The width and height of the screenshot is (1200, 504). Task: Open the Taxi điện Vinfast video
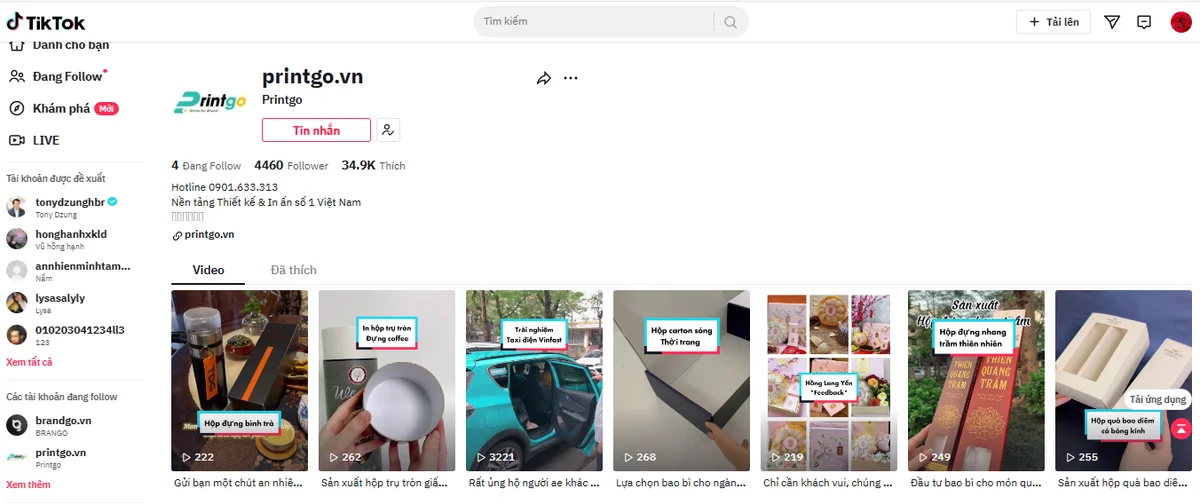[x=534, y=380]
